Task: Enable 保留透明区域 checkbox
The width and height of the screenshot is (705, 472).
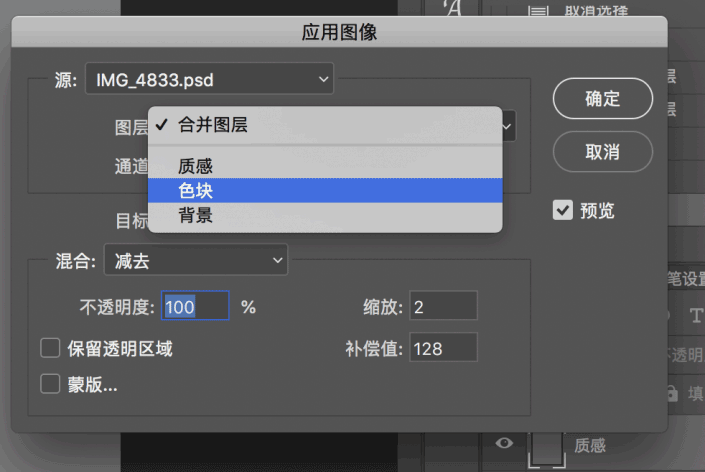Action: pyautogui.click(x=50, y=348)
